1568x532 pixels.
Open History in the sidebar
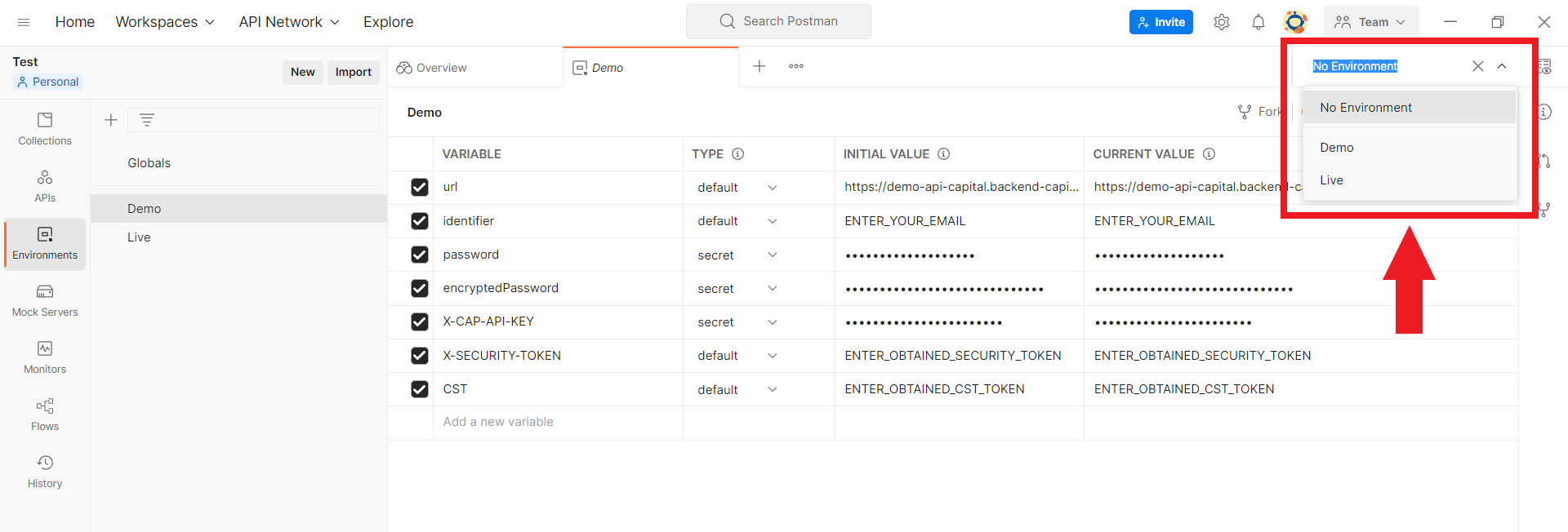45,472
